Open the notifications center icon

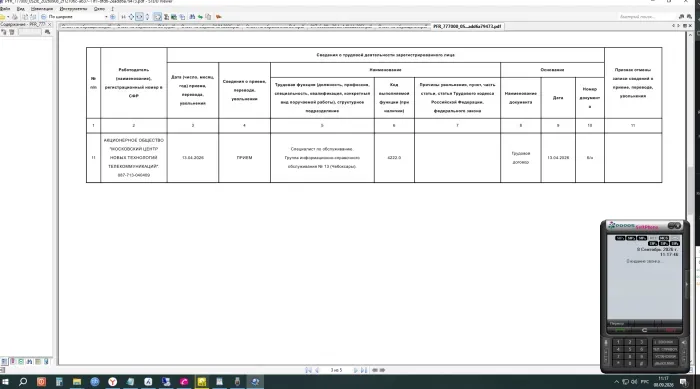[x=683, y=382]
